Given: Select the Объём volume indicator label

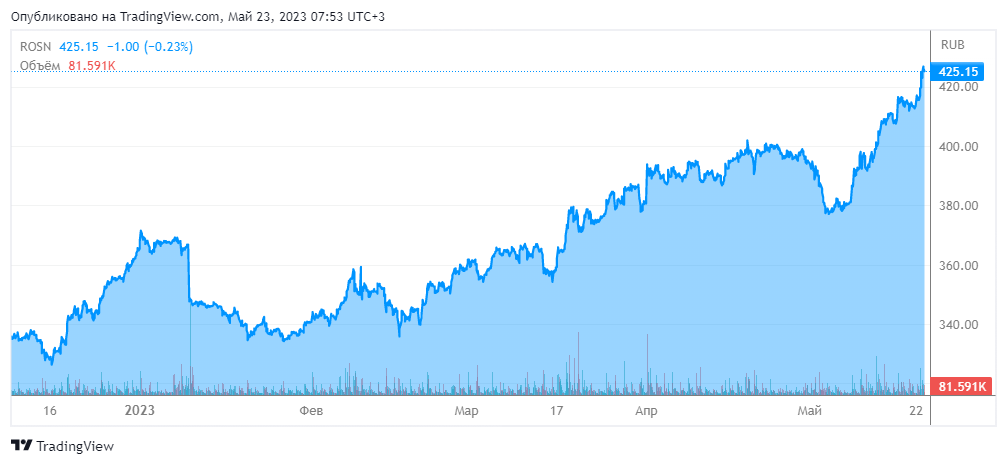Looking at the screenshot, I should pos(41,66).
